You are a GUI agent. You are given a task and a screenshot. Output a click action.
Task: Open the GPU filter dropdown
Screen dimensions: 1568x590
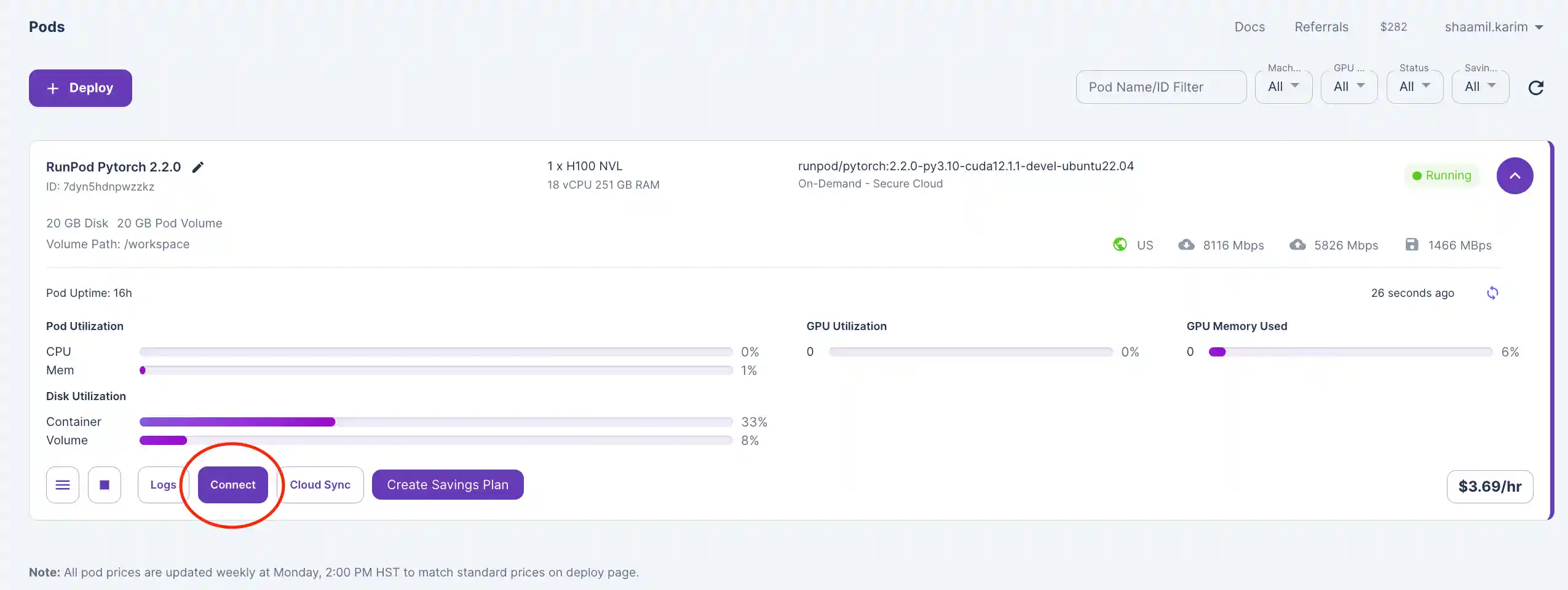[1349, 87]
